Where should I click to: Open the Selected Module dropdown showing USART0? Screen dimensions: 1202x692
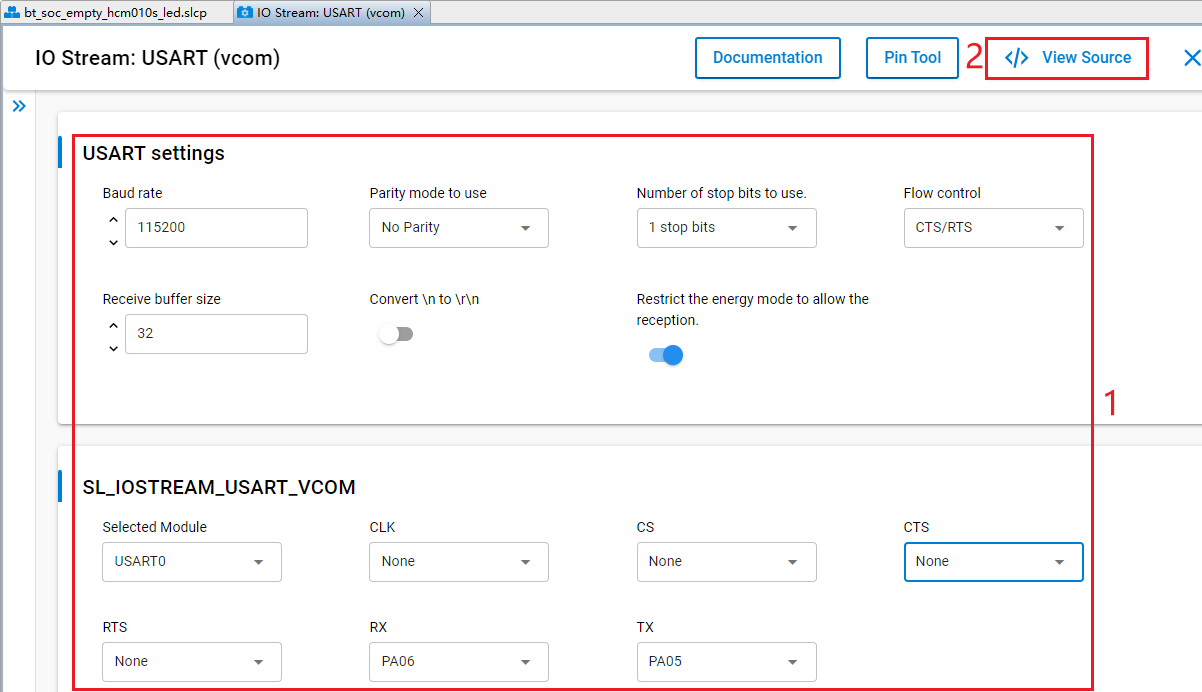(191, 561)
